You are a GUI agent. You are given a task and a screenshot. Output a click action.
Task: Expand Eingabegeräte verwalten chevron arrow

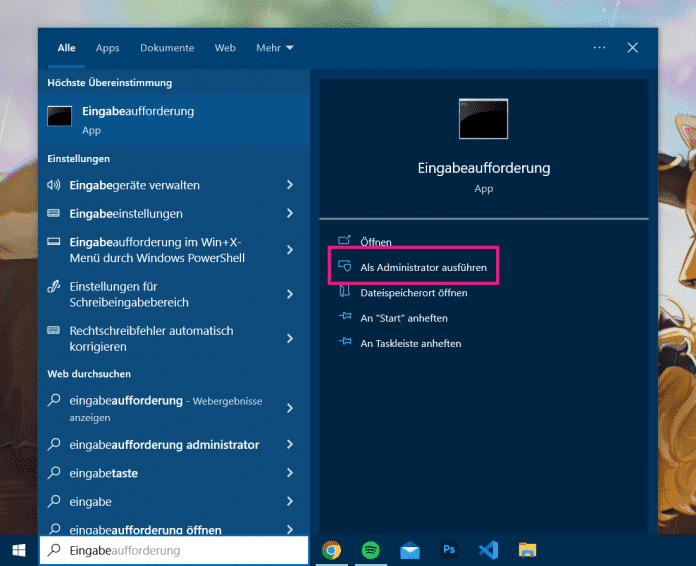[x=289, y=185]
